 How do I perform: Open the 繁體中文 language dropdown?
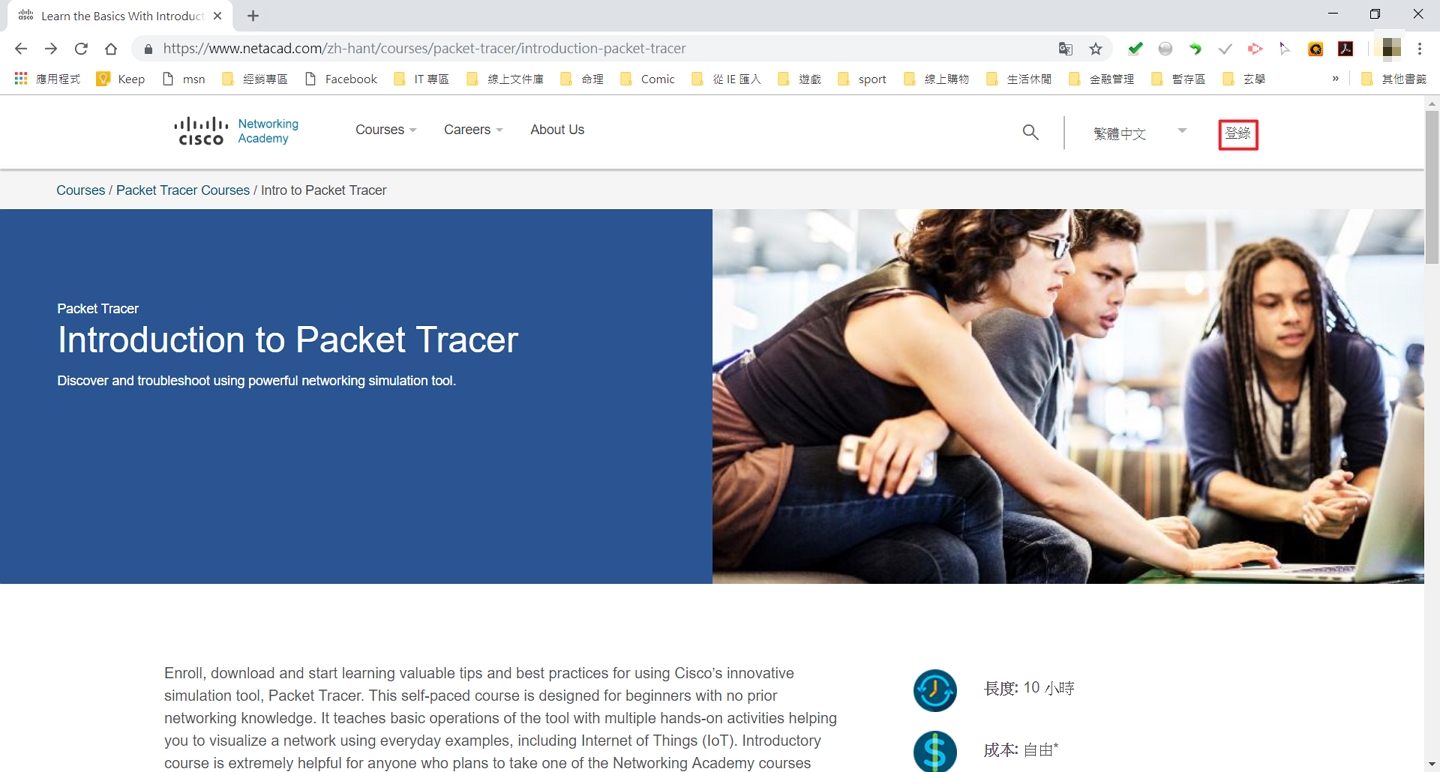coord(1140,133)
